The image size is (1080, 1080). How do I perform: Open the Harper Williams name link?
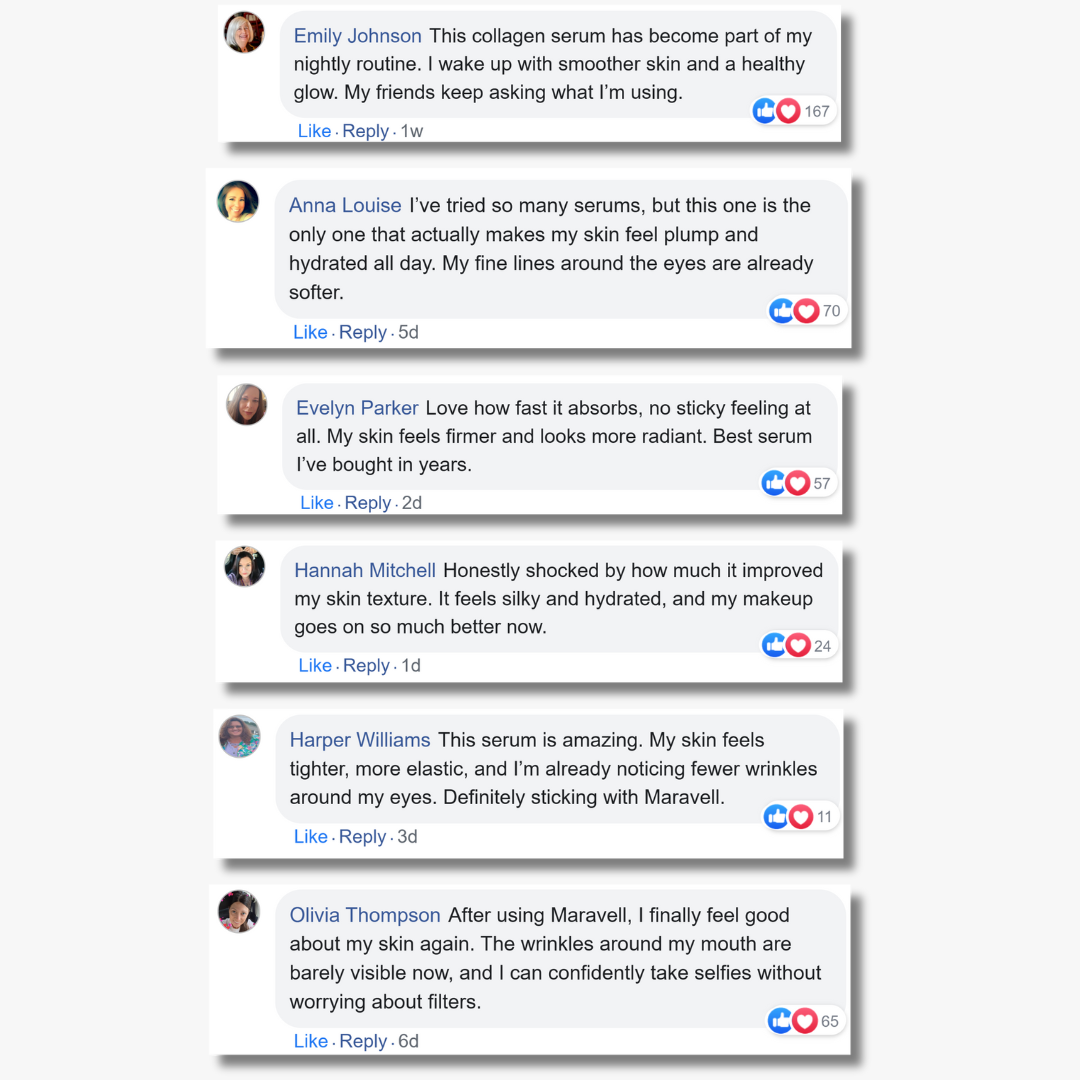tap(360, 740)
